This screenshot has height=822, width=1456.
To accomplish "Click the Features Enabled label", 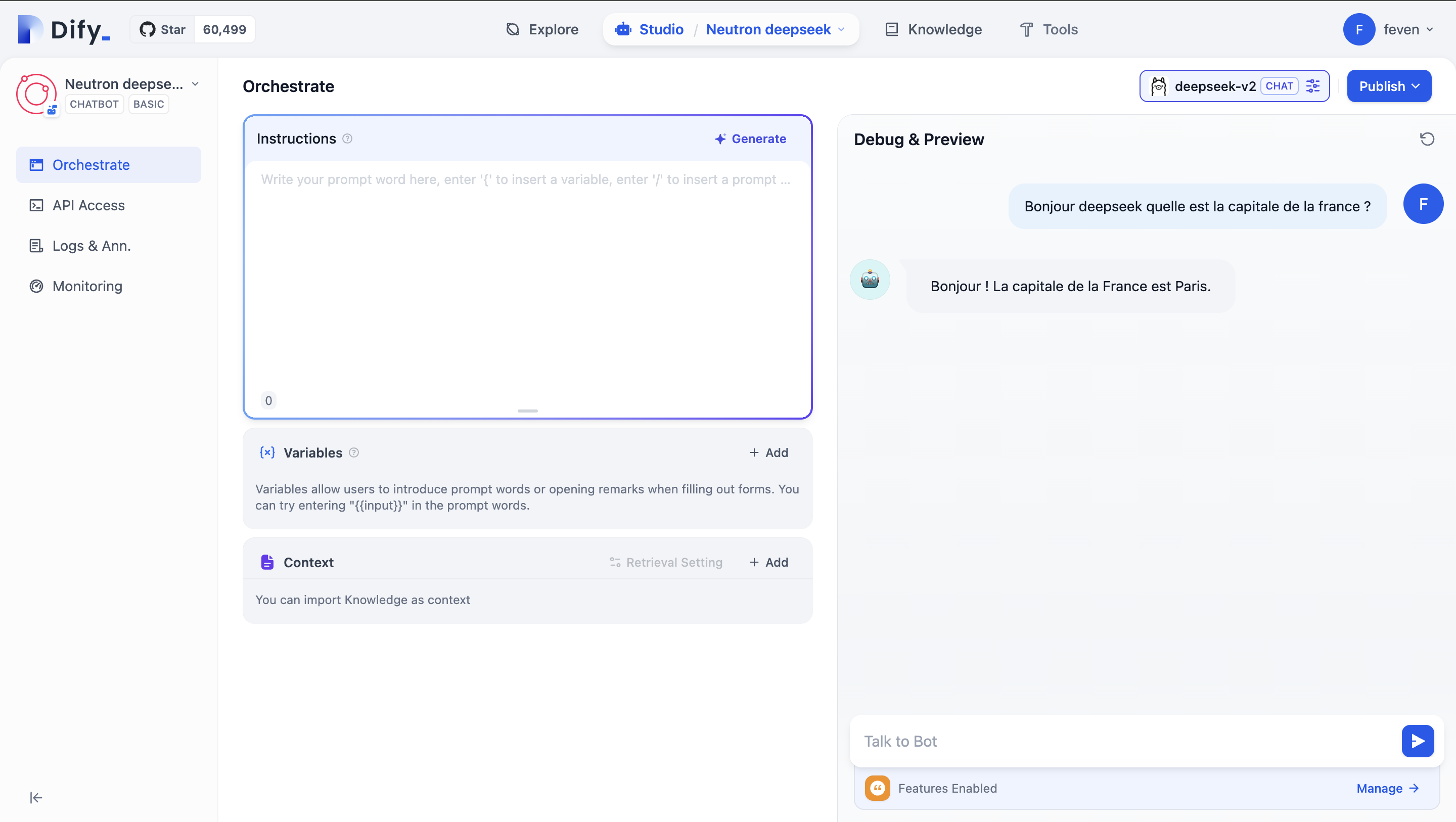I will (x=947, y=788).
